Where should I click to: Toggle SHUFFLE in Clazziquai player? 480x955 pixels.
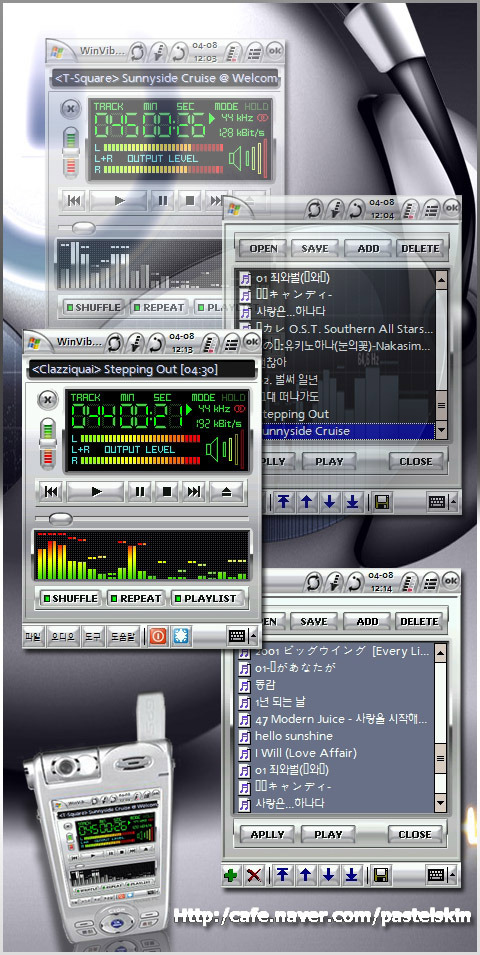coord(70,598)
